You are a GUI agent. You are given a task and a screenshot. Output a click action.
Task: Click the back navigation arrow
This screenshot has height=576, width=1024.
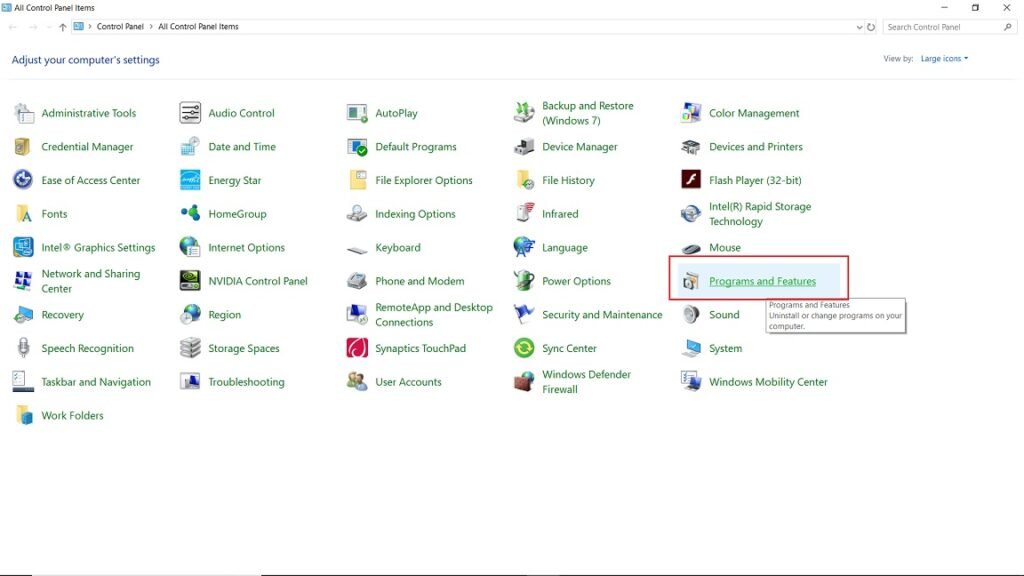[x=13, y=27]
